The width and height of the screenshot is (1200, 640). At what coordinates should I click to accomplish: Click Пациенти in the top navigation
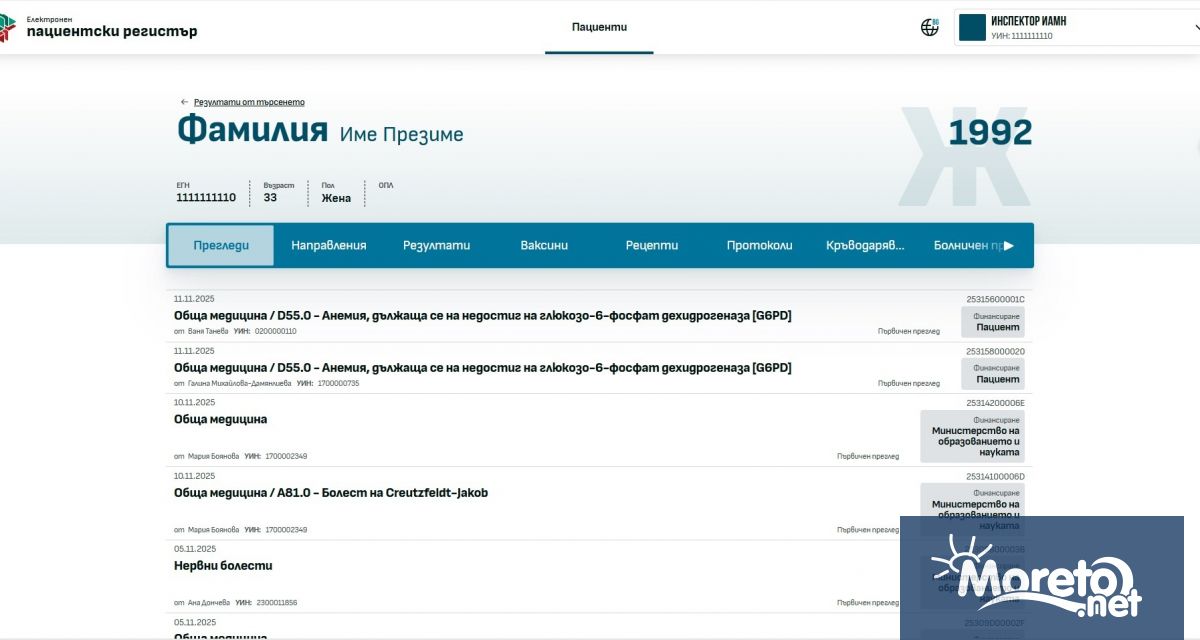tap(599, 27)
